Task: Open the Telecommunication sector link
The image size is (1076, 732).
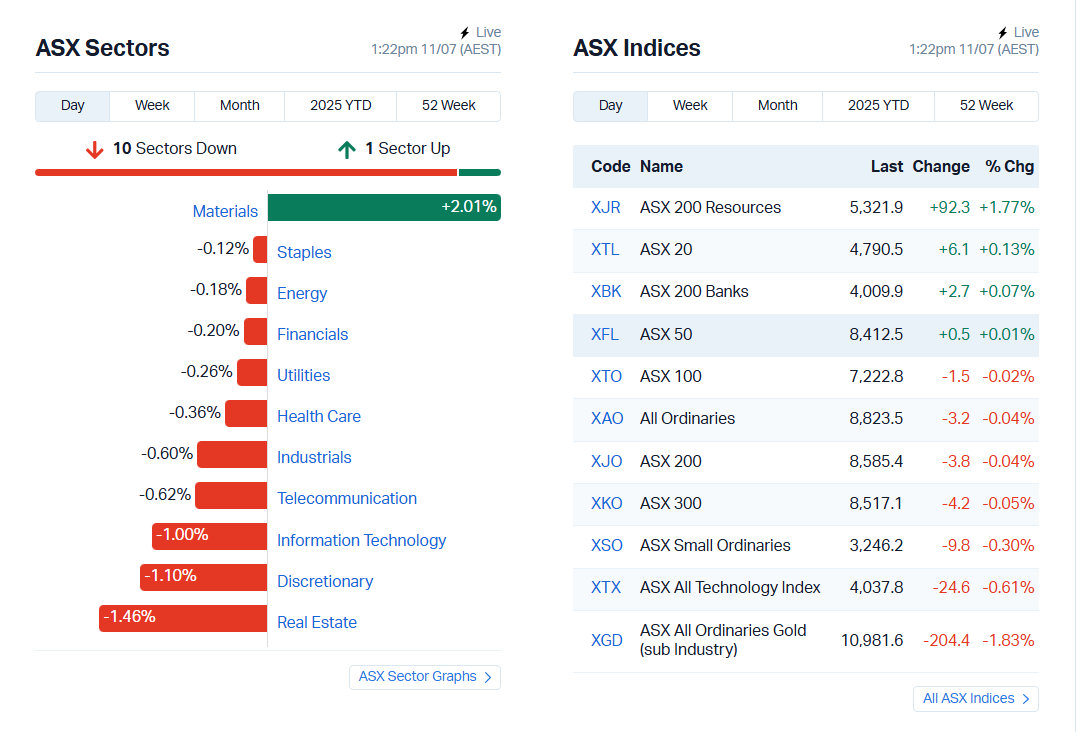Action: (x=347, y=499)
